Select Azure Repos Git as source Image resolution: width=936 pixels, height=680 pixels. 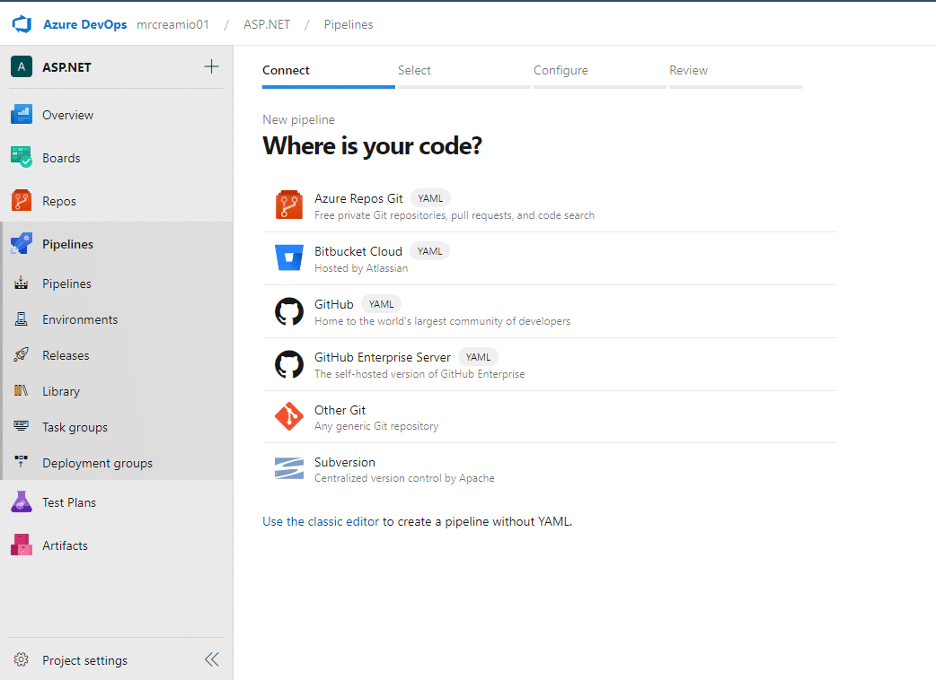coord(550,205)
